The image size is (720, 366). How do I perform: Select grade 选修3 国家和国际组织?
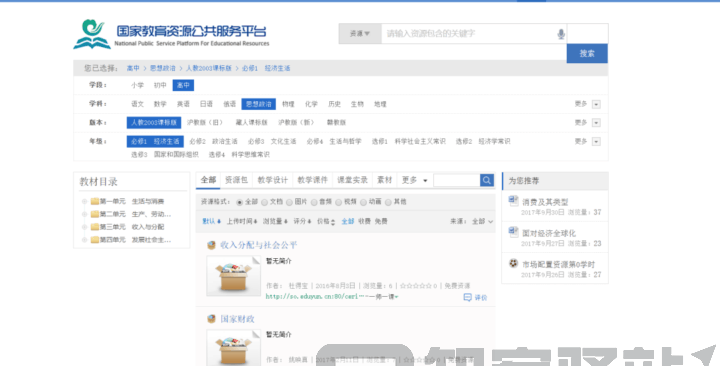point(165,155)
